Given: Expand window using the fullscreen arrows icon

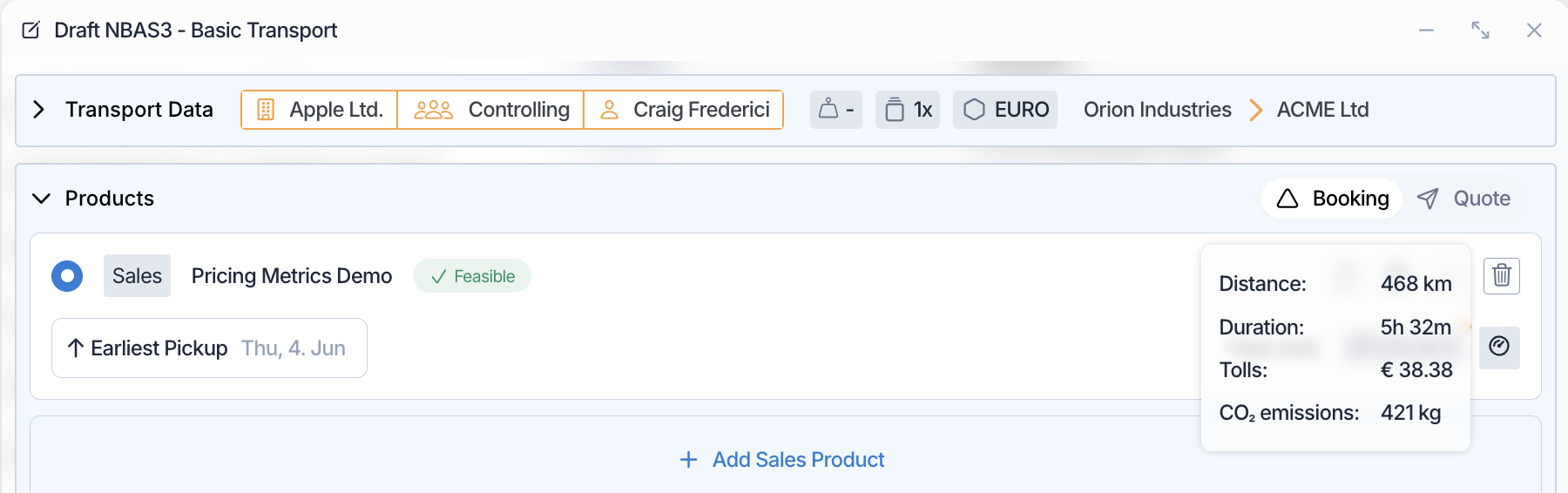Looking at the screenshot, I should pyautogui.click(x=1480, y=30).
